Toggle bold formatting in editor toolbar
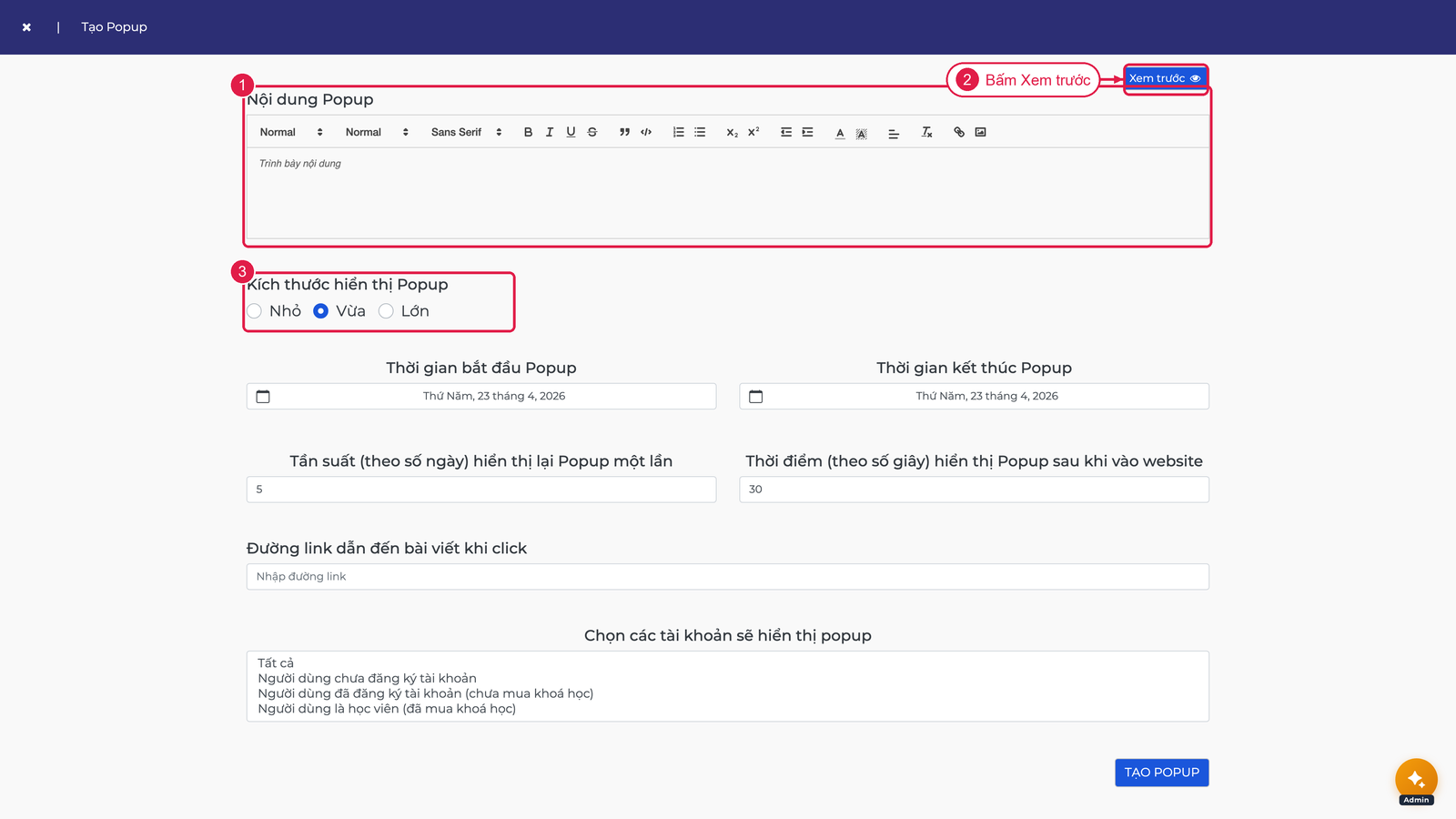Screen dimensions: 1456x819 pos(528,132)
